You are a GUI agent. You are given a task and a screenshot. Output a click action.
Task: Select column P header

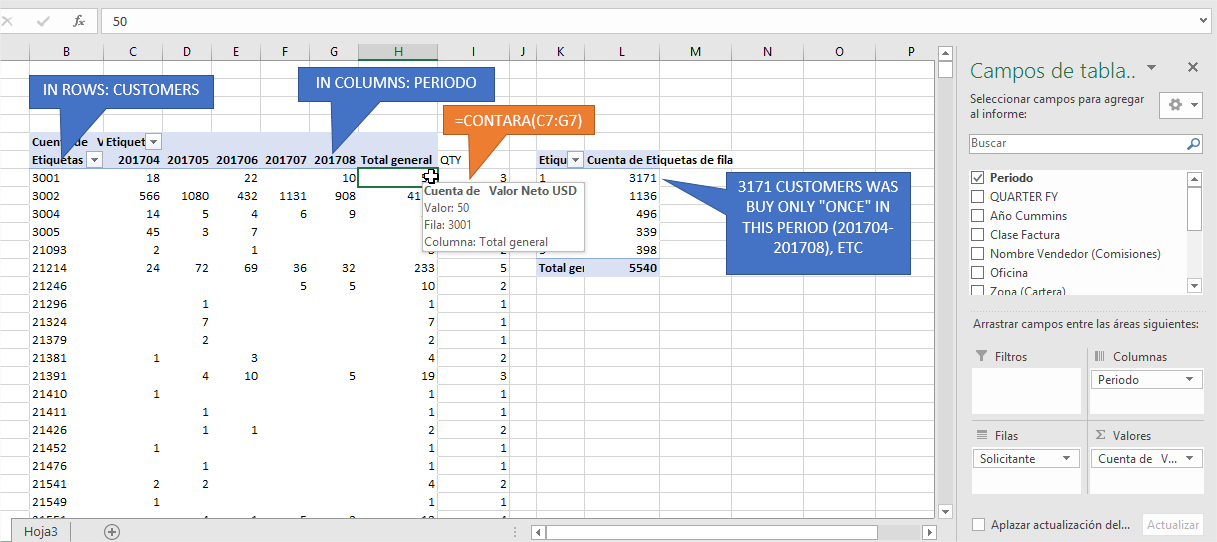(x=911, y=51)
